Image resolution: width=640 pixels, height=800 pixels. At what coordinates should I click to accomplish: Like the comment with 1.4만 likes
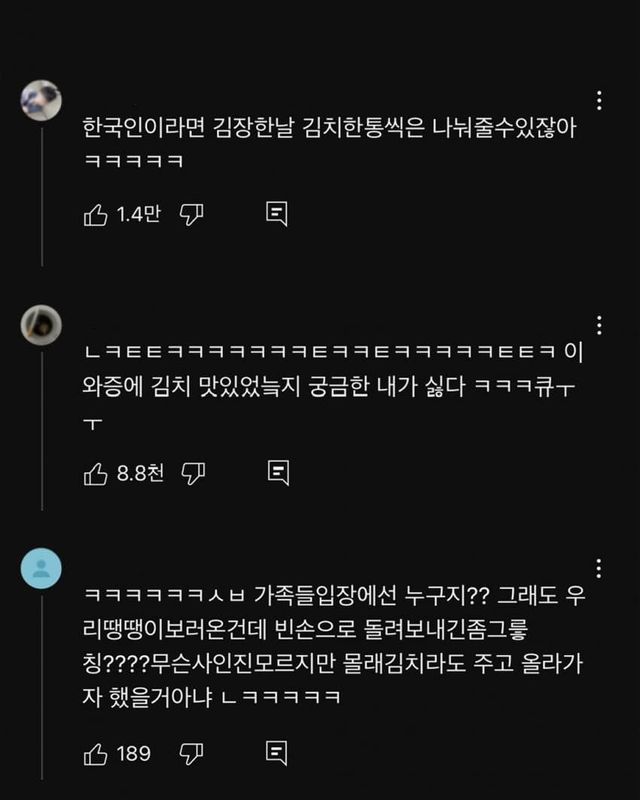pos(96,213)
